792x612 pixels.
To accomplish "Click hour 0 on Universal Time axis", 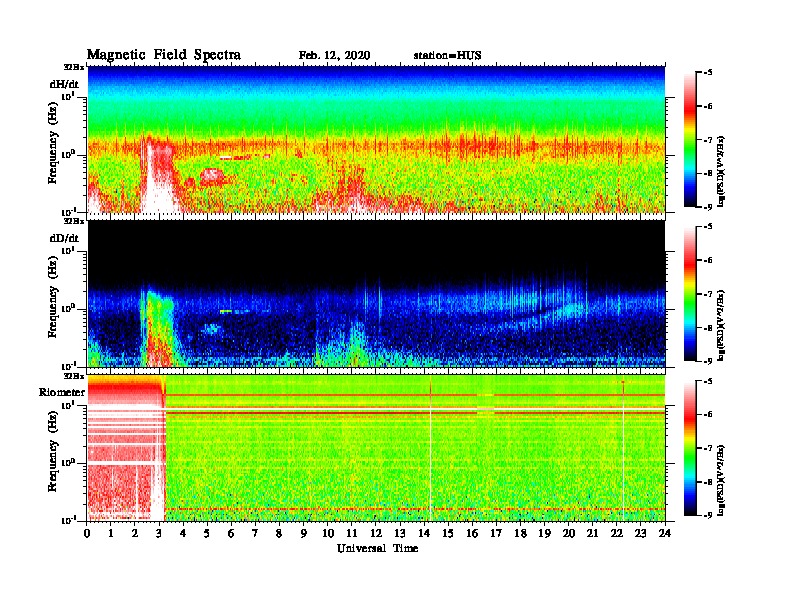I will pyautogui.click(x=87, y=534).
